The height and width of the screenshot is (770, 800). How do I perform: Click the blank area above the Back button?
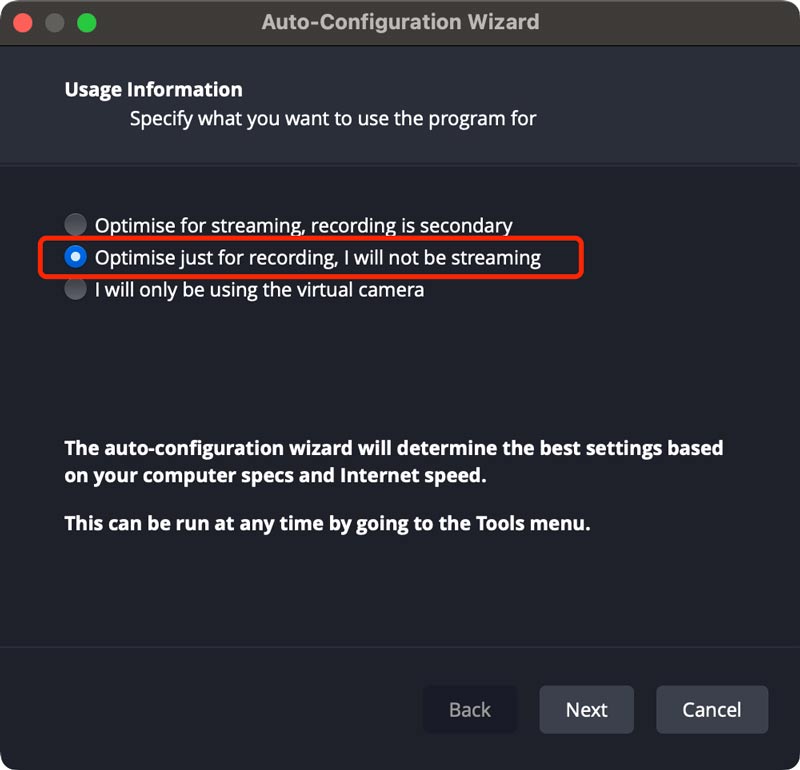[x=469, y=600]
